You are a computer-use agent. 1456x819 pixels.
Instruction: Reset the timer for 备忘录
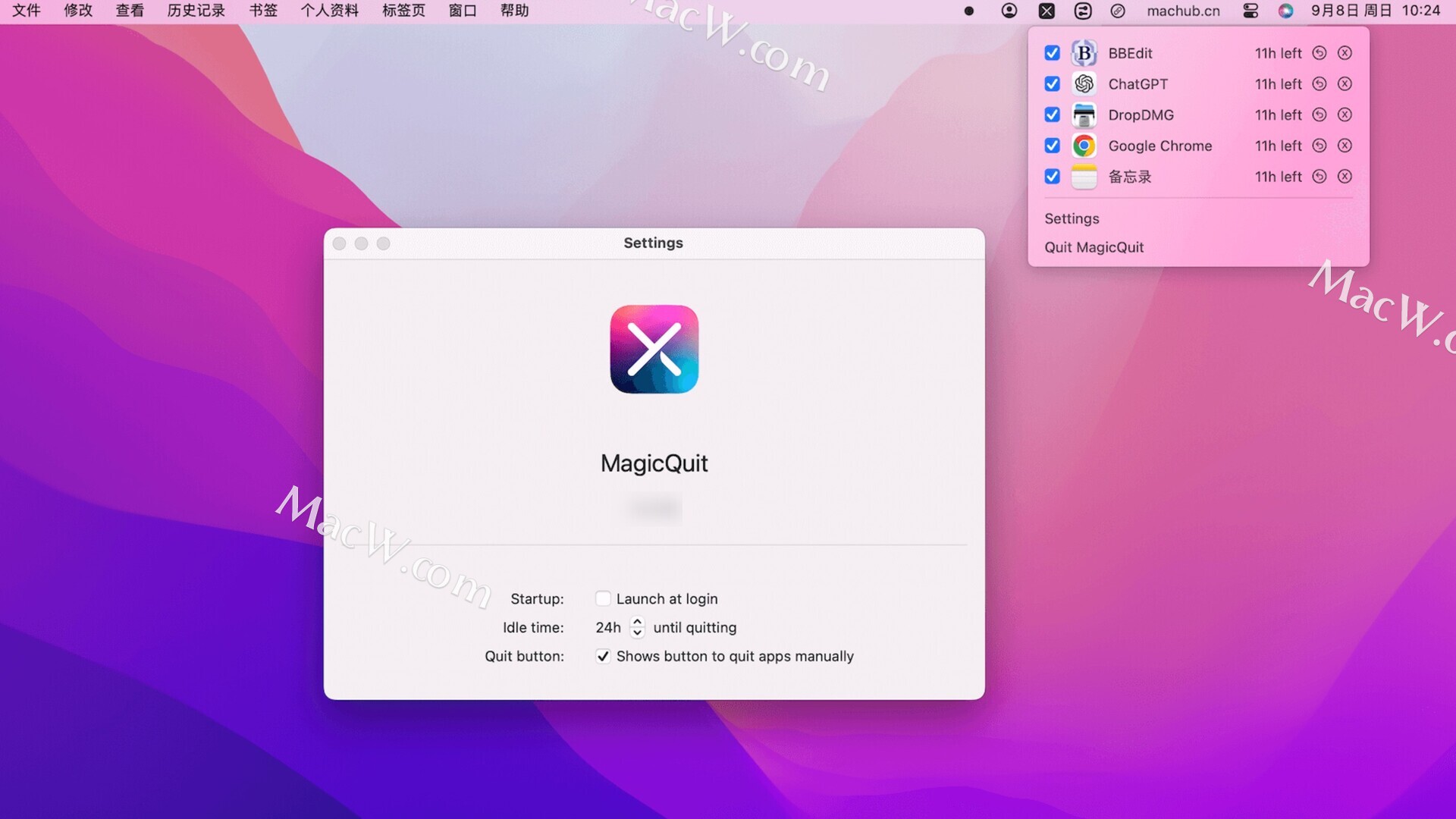(1319, 177)
